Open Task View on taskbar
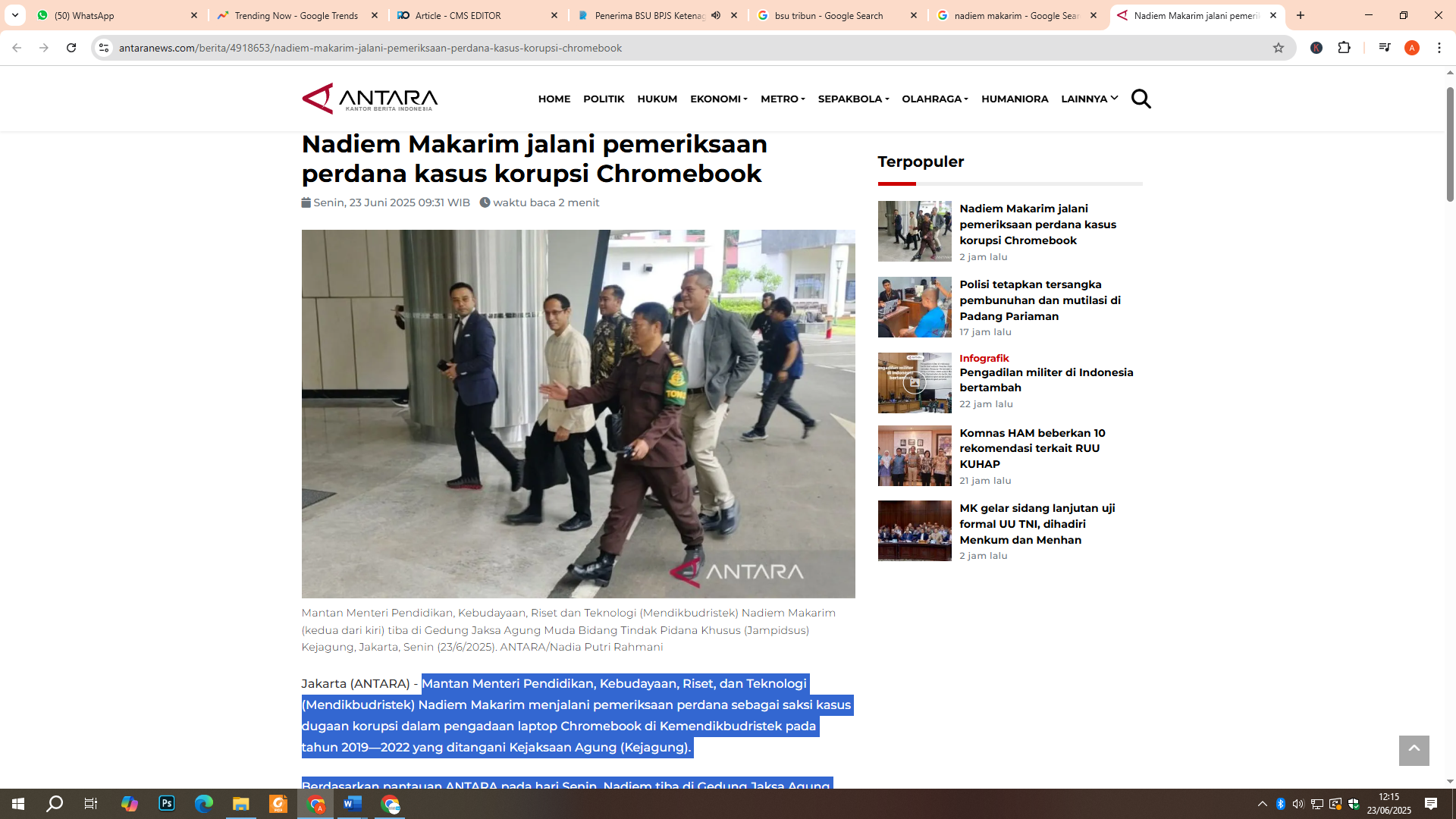 click(x=91, y=804)
